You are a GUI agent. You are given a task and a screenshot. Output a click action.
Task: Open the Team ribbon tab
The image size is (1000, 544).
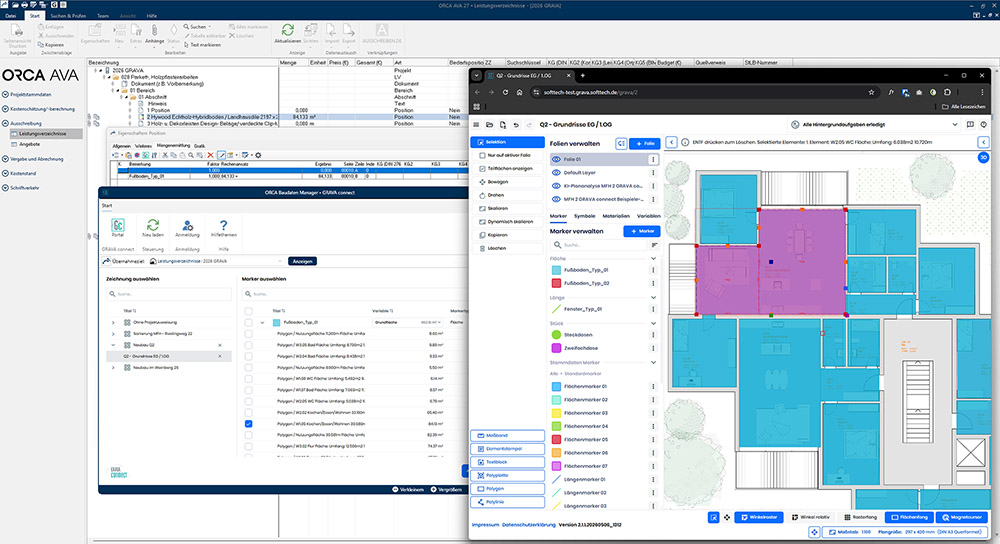(x=103, y=16)
